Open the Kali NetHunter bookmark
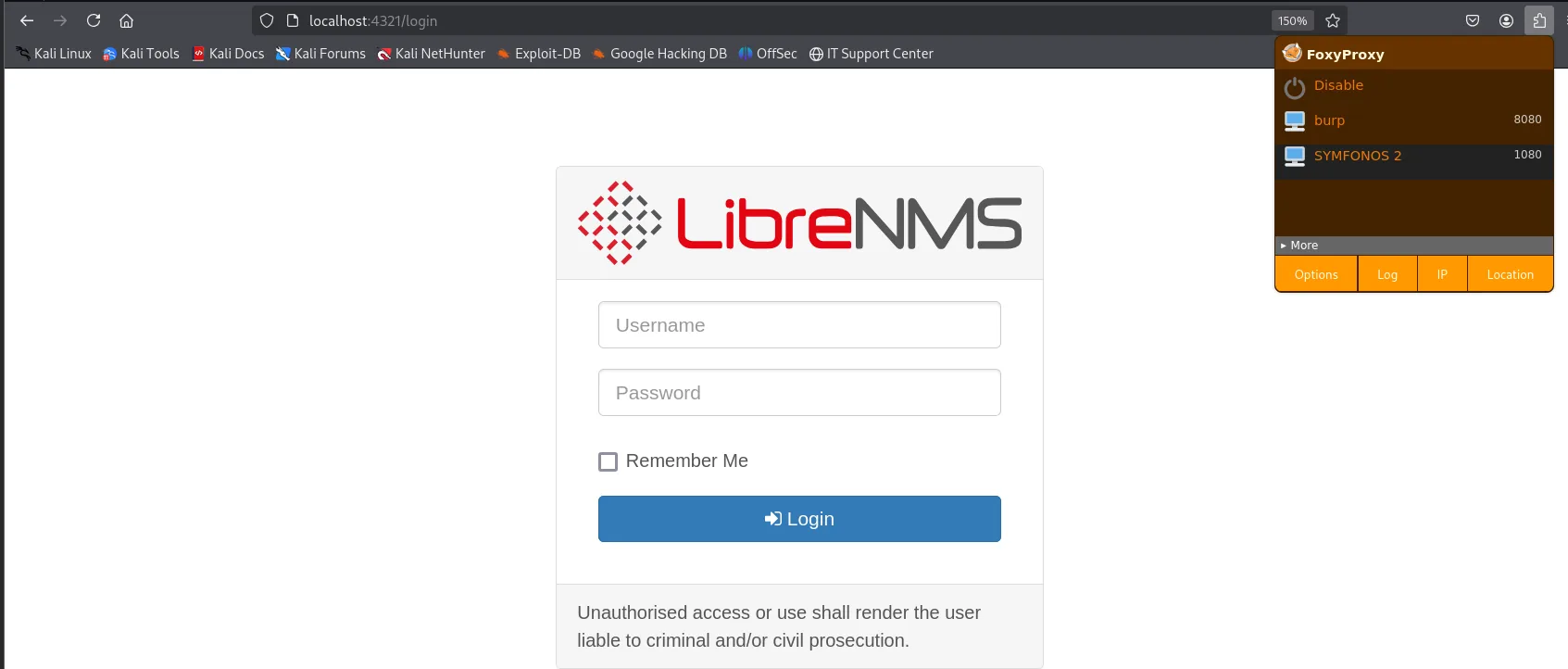This screenshot has width=1568, height=669. 431,54
